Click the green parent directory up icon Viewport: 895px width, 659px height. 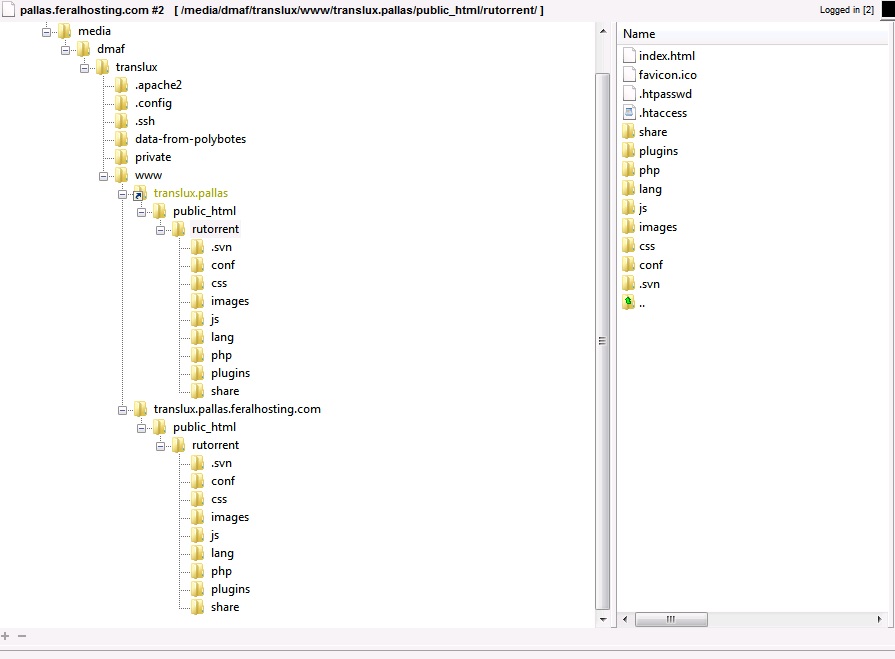pyautogui.click(x=628, y=302)
